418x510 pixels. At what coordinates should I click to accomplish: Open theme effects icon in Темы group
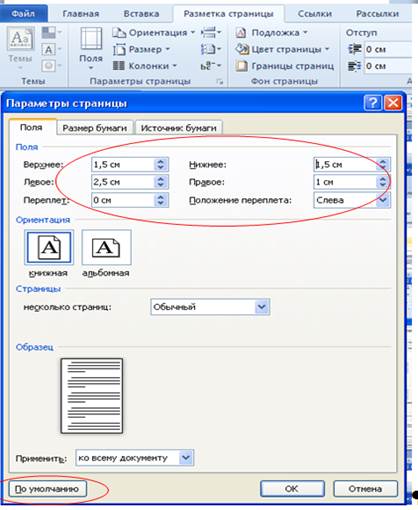pos(52,65)
